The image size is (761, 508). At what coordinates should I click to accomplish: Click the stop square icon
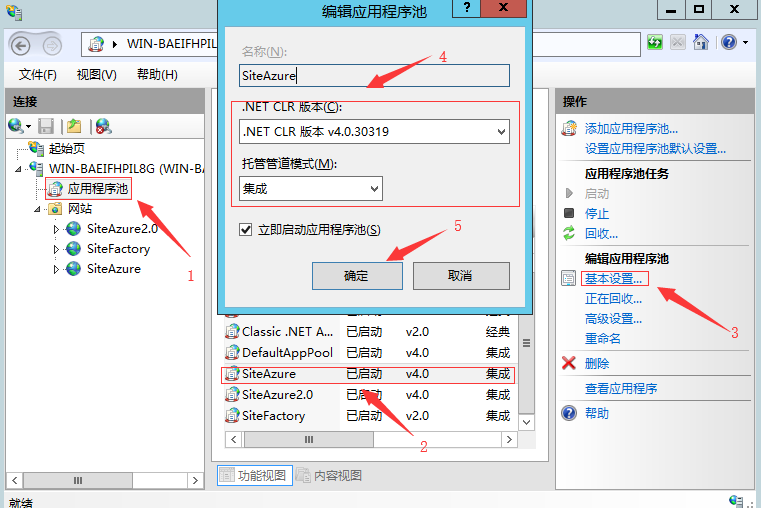coord(569,213)
